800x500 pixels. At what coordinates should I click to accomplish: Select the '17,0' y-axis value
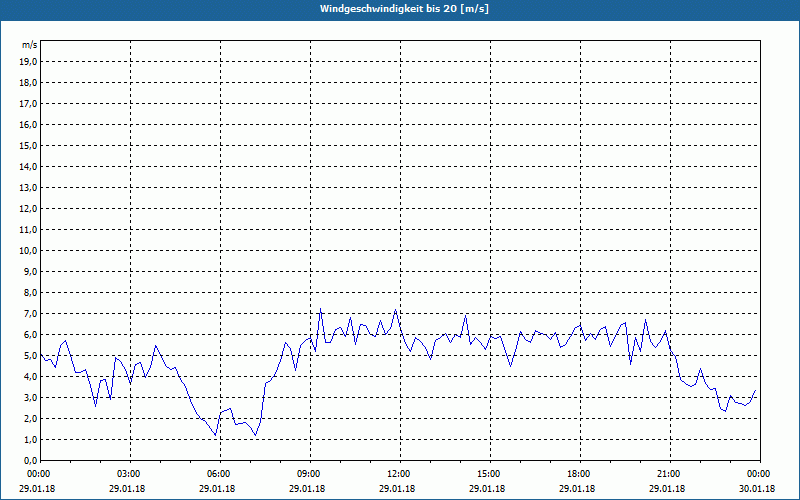[29, 104]
